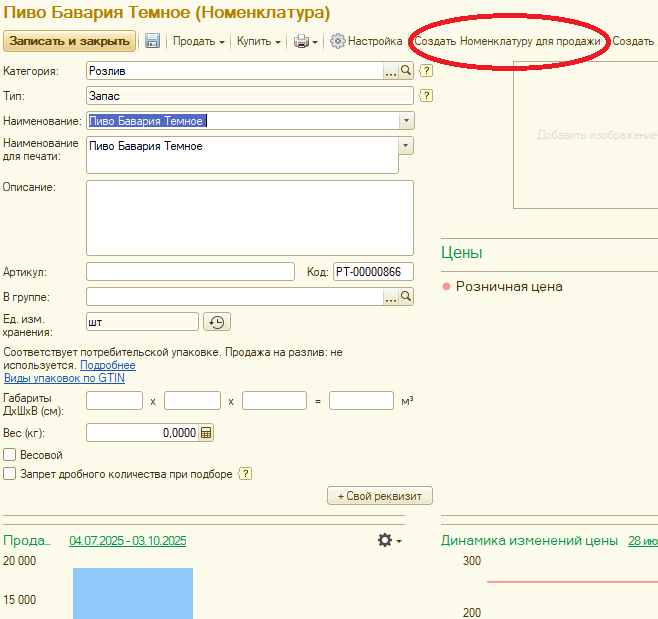This screenshot has height=619, width=658.
Task: Open the Купить dropdown menu
Action: click(x=258, y=41)
